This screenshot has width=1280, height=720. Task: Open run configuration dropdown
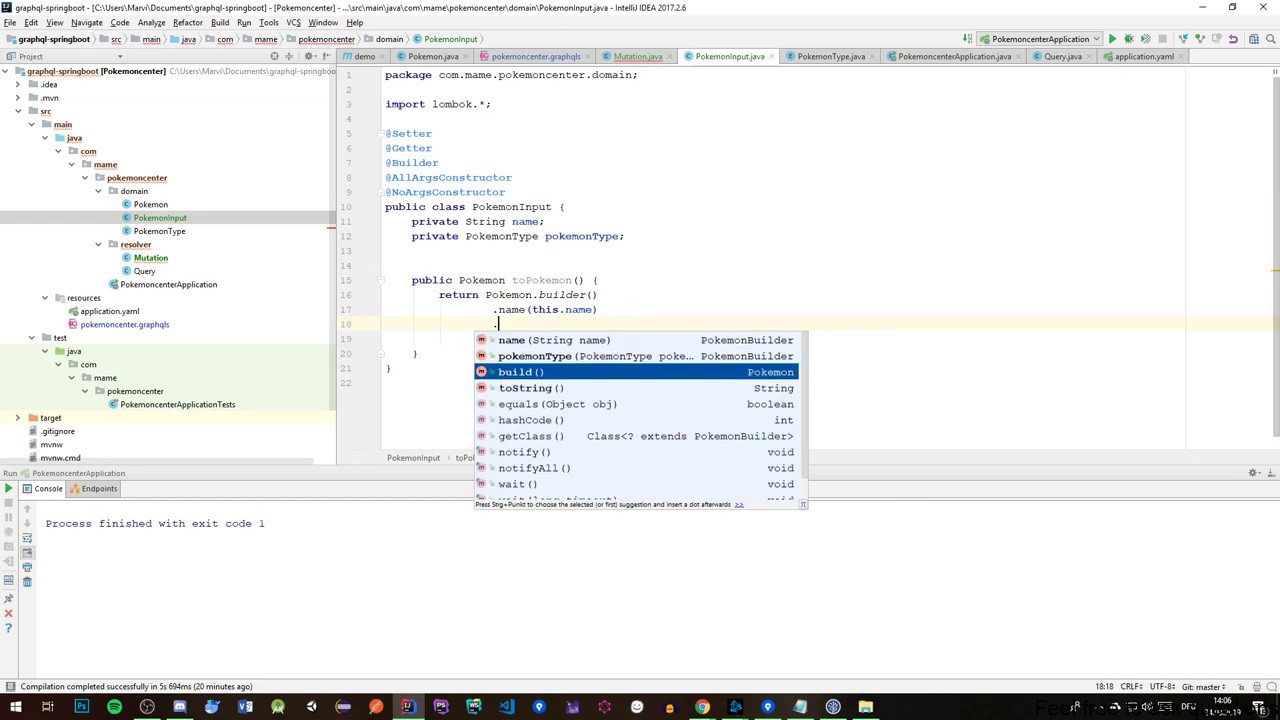1040,39
